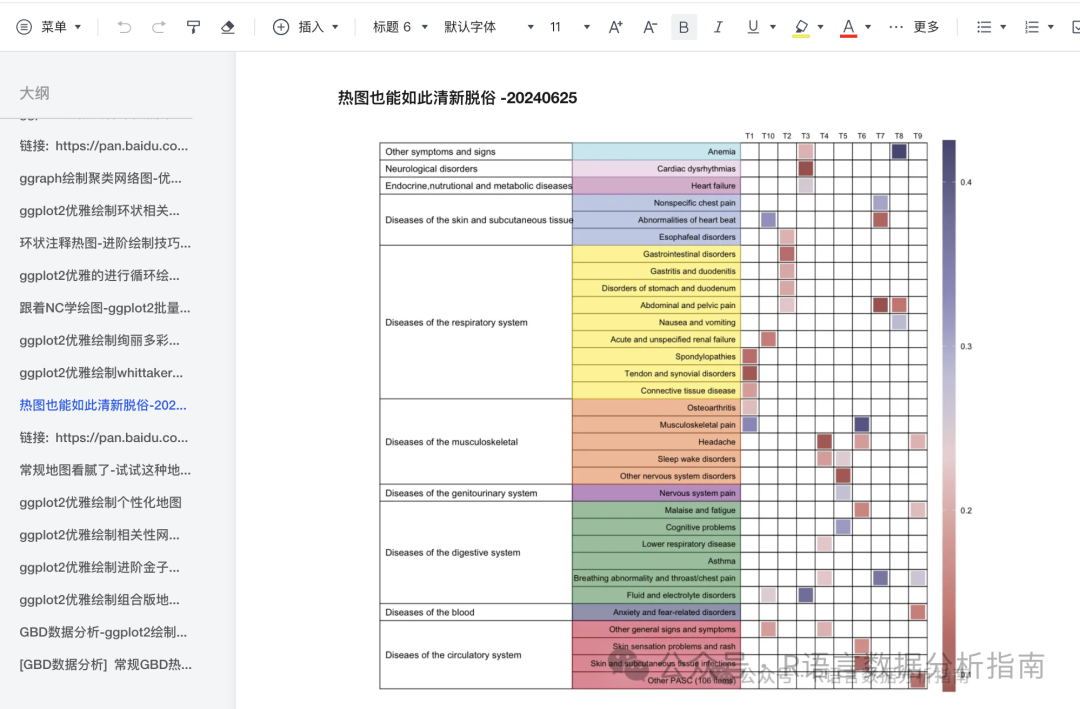Image resolution: width=1080 pixels, height=709 pixels.
Task: Redo the last action
Action: (x=158, y=27)
